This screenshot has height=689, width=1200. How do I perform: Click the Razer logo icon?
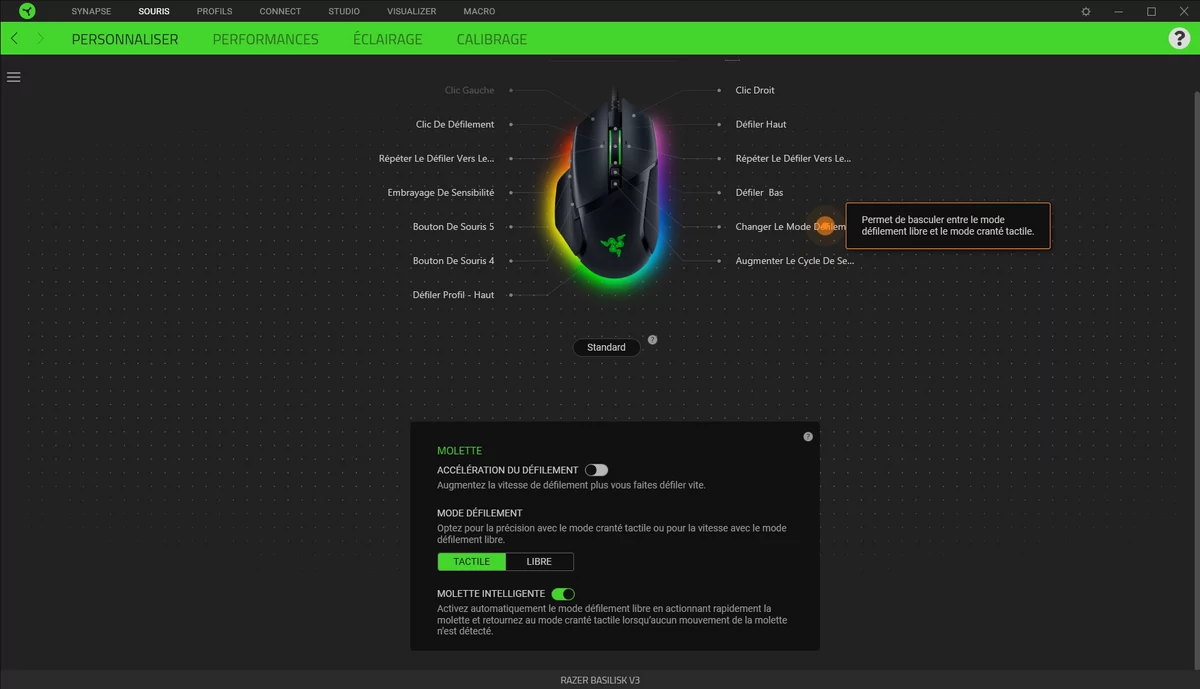pyautogui.click(x=27, y=11)
